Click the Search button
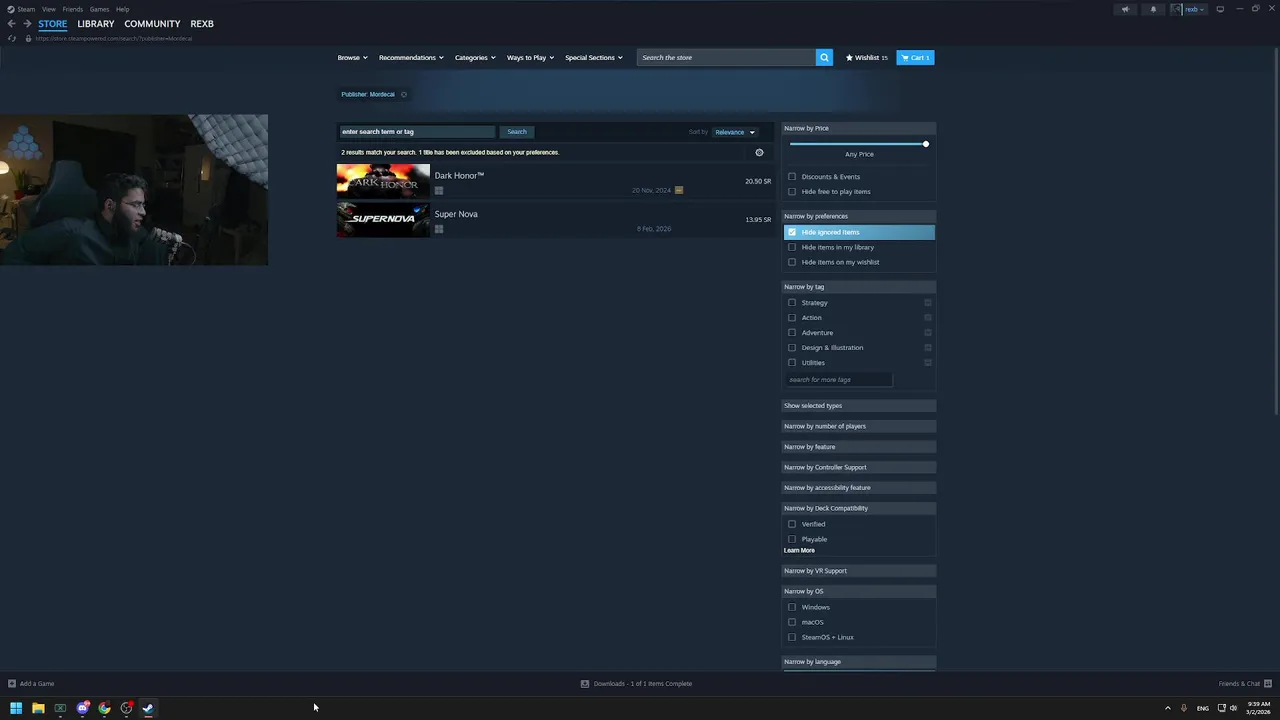Viewport: 1280px width, 720px height. pos(517,132)
